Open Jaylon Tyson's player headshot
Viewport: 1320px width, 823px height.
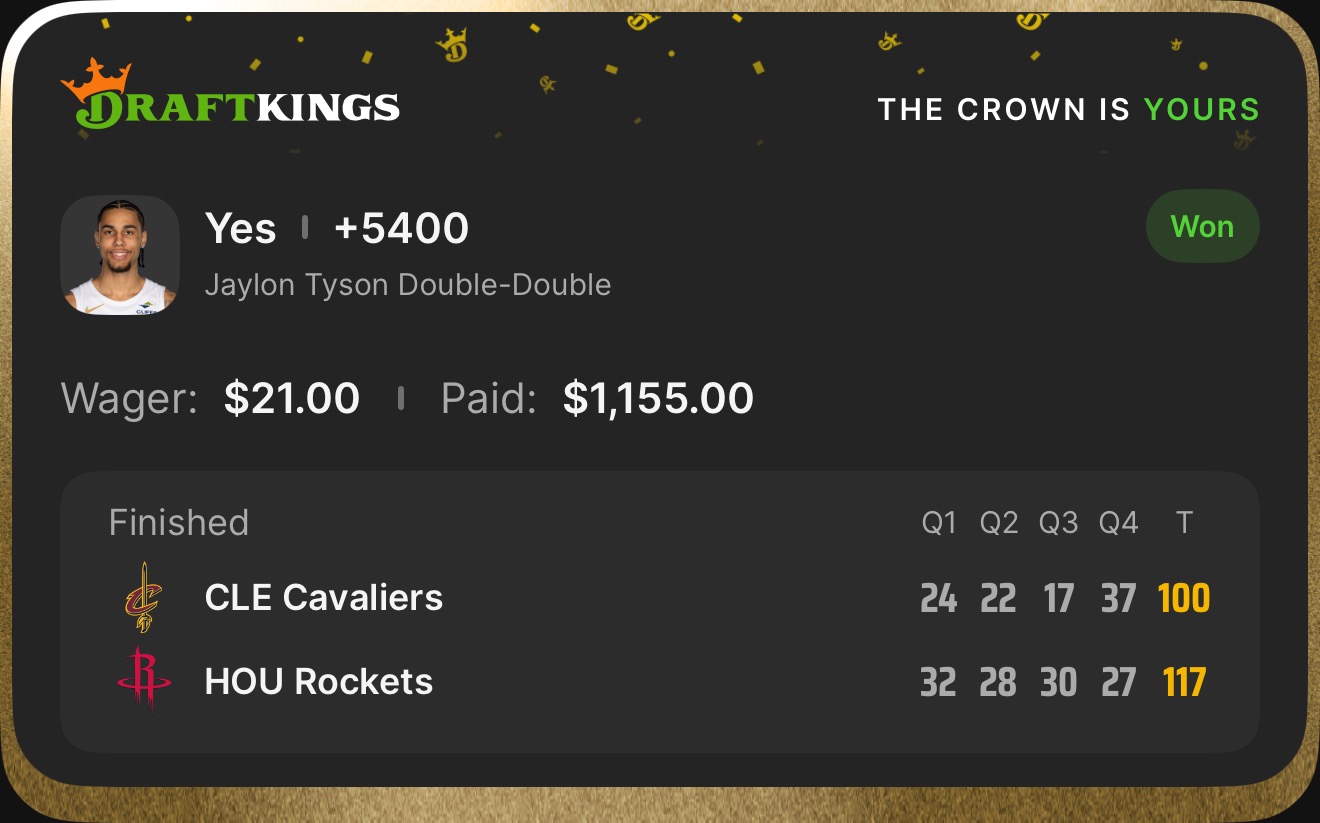[x=120, y=255]
